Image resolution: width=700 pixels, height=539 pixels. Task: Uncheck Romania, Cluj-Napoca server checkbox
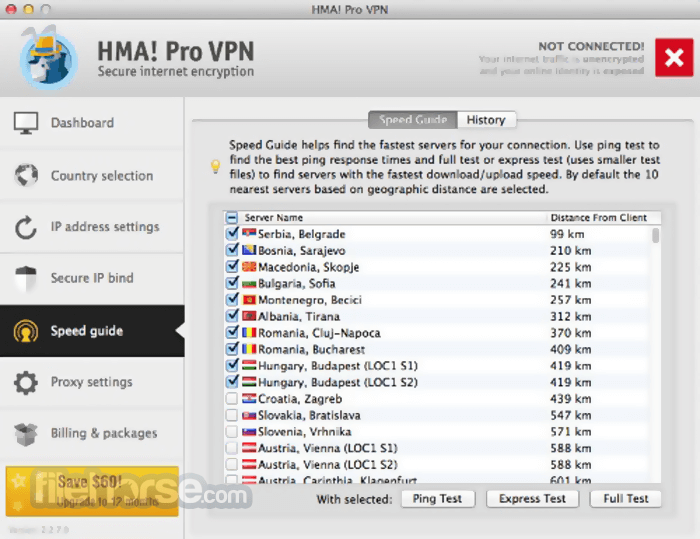(x=232, y=332)
